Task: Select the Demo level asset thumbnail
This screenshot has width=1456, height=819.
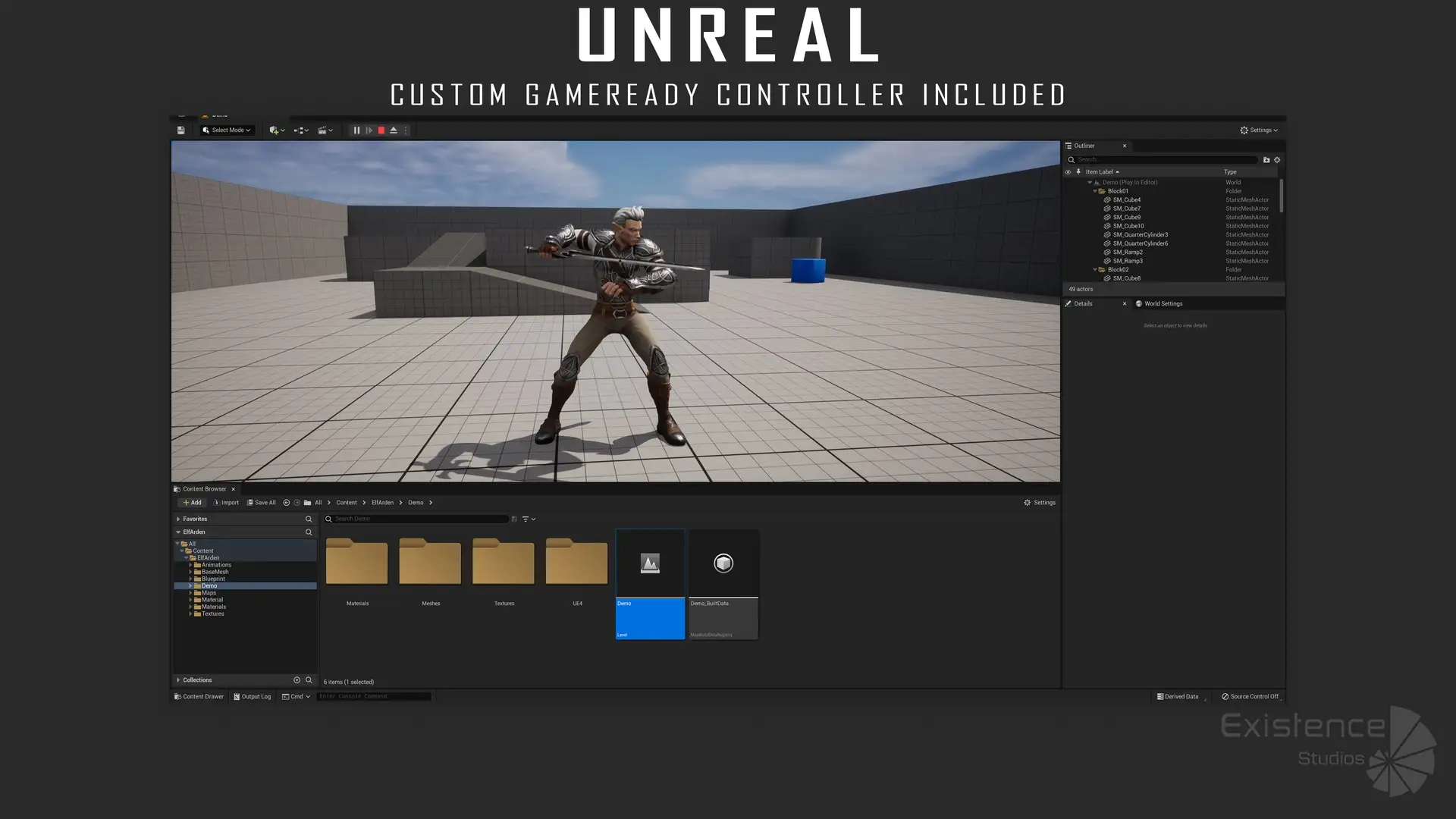Action: click(650, 563)
